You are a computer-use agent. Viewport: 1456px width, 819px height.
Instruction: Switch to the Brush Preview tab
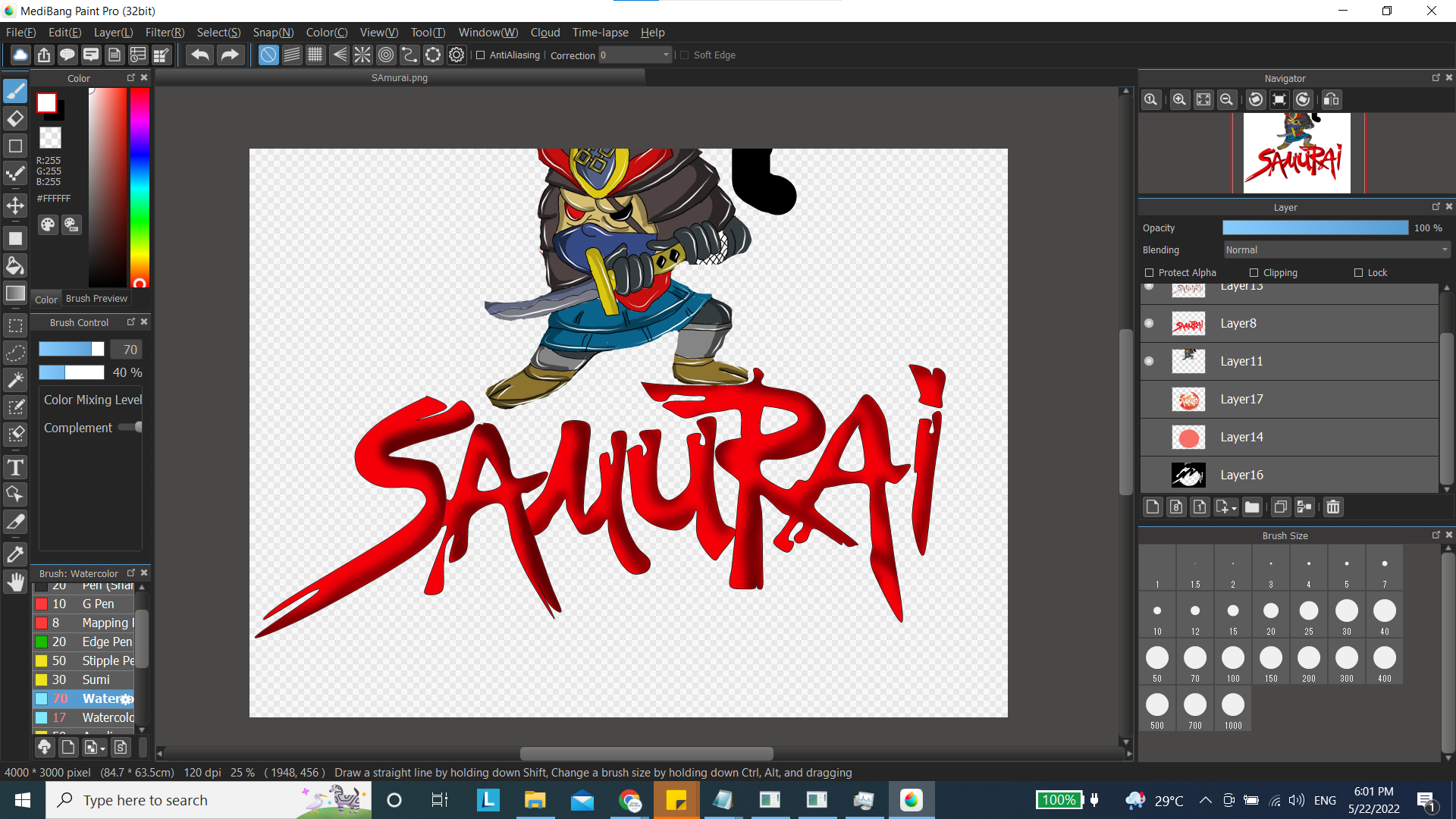click(x=96, y=298)
